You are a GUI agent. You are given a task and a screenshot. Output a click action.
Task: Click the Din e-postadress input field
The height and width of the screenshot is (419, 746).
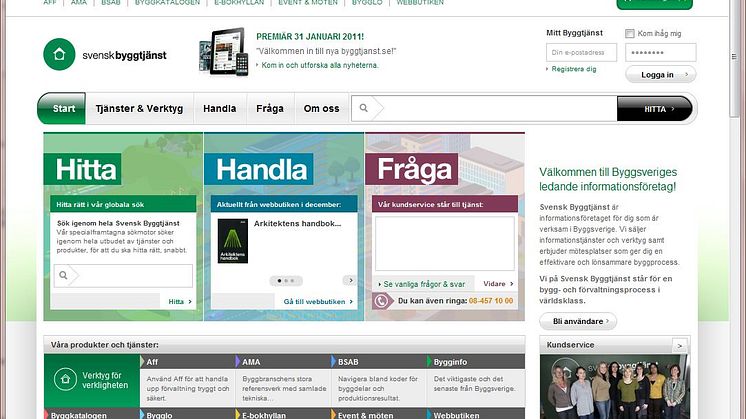581,52
